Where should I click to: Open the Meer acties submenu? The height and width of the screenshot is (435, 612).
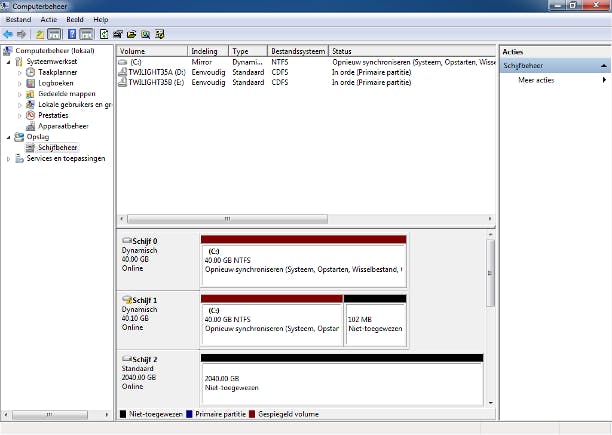(x=556, y=80)
